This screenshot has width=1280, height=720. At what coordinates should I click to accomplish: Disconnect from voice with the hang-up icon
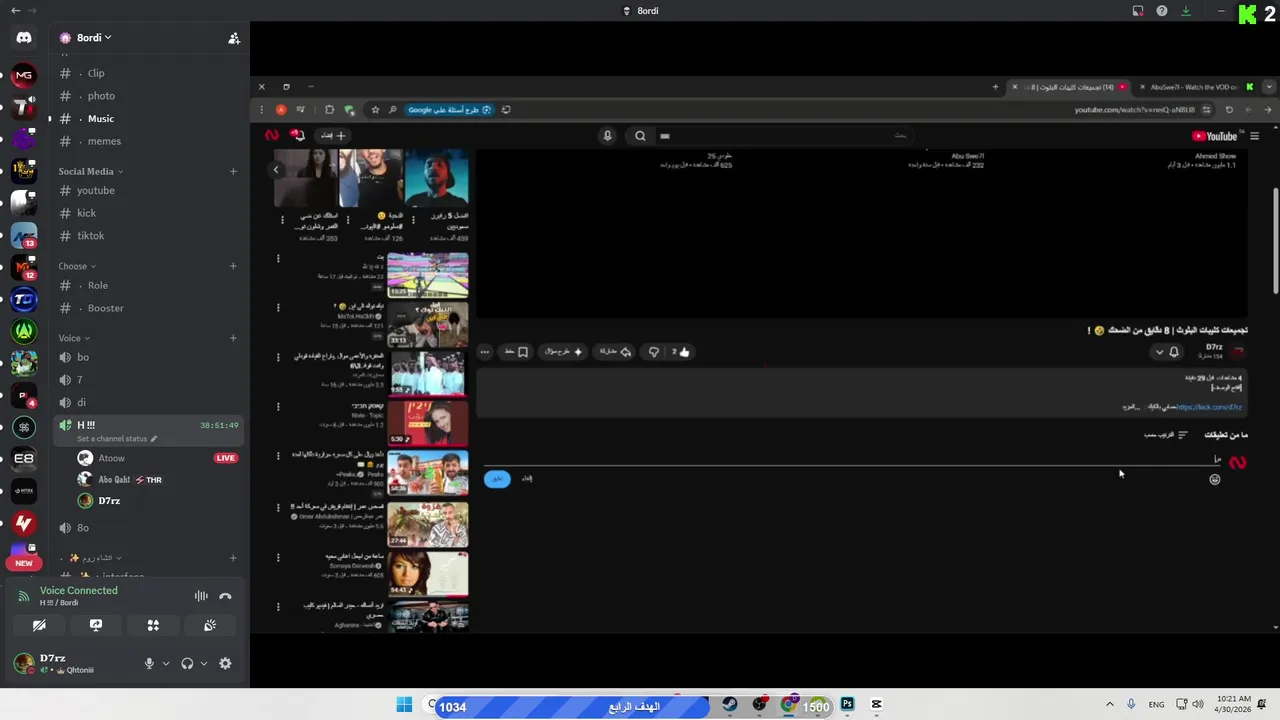[x=225, y=596]
